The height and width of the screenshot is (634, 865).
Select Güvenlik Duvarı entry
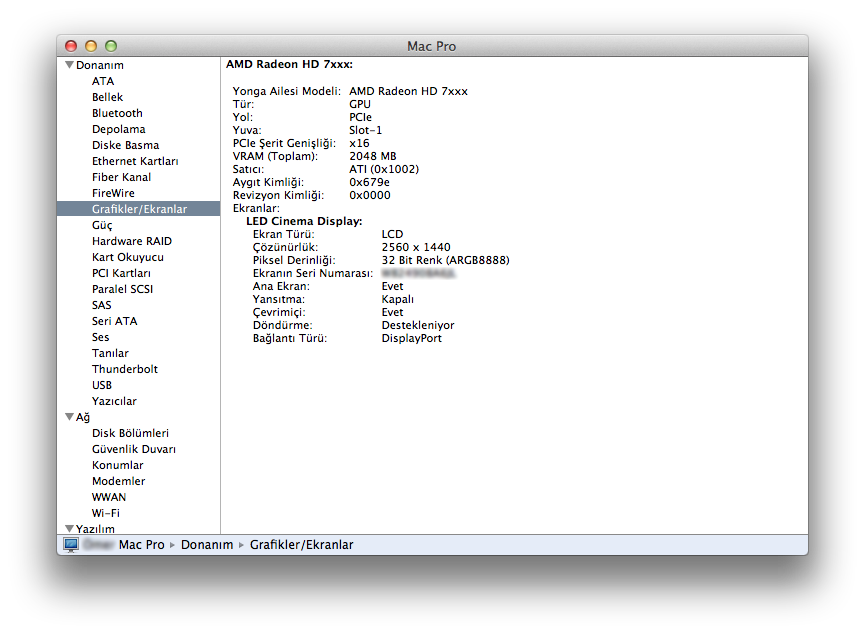pos(134,449)
